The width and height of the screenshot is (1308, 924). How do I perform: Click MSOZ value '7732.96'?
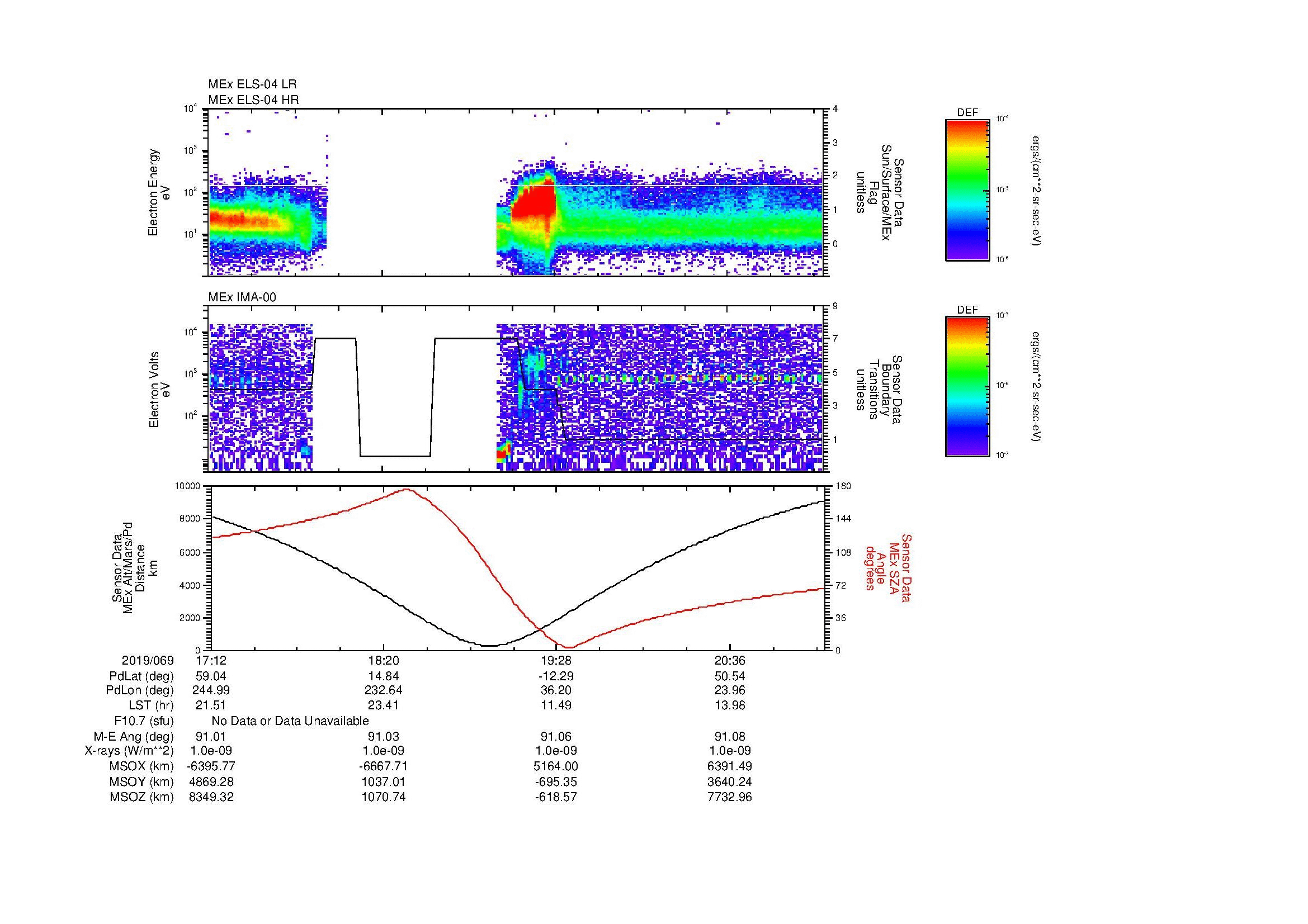[x=730, y=797]
